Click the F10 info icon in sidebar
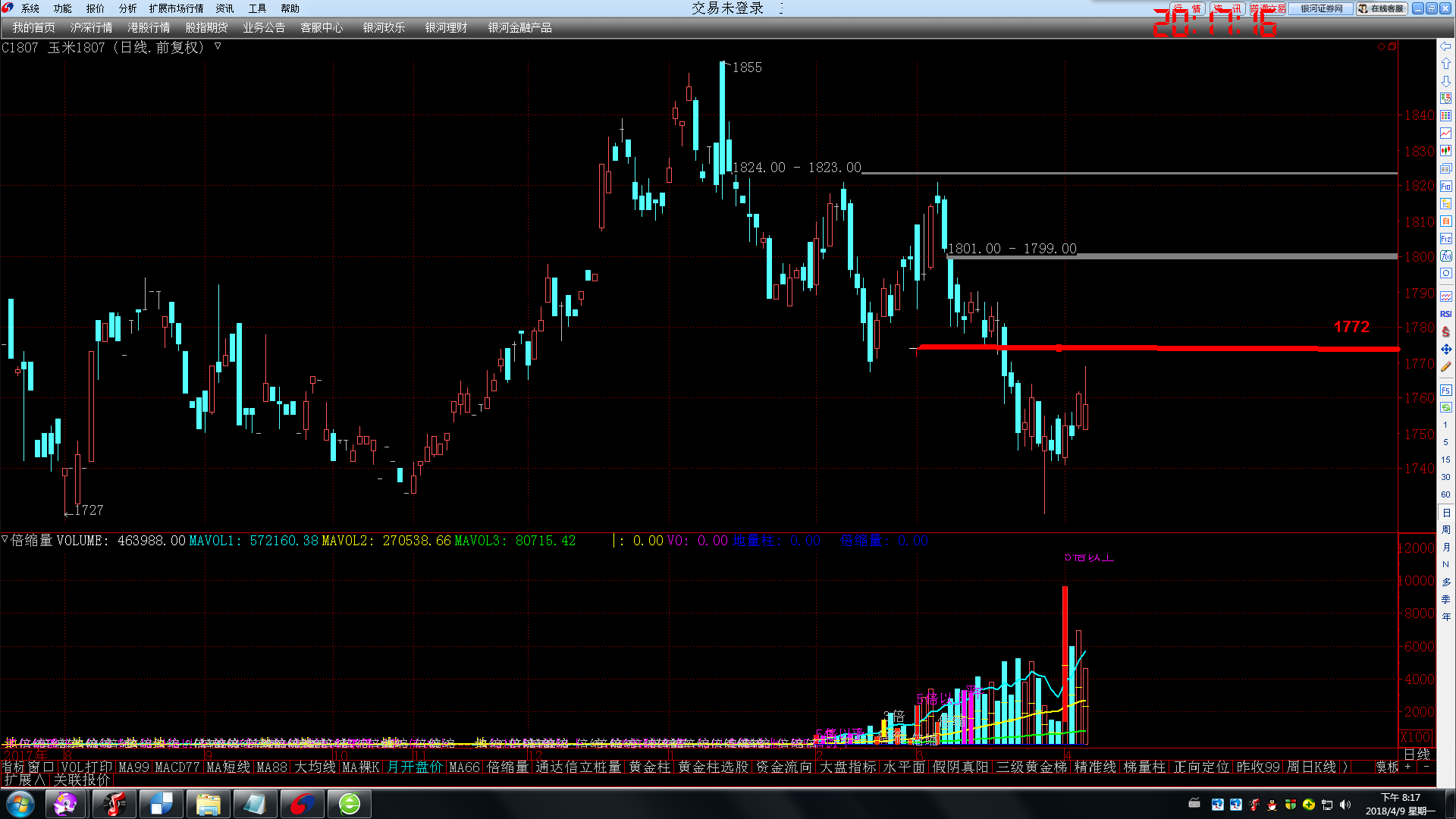The image size is (1456, 819). (x=1445, y=187)
